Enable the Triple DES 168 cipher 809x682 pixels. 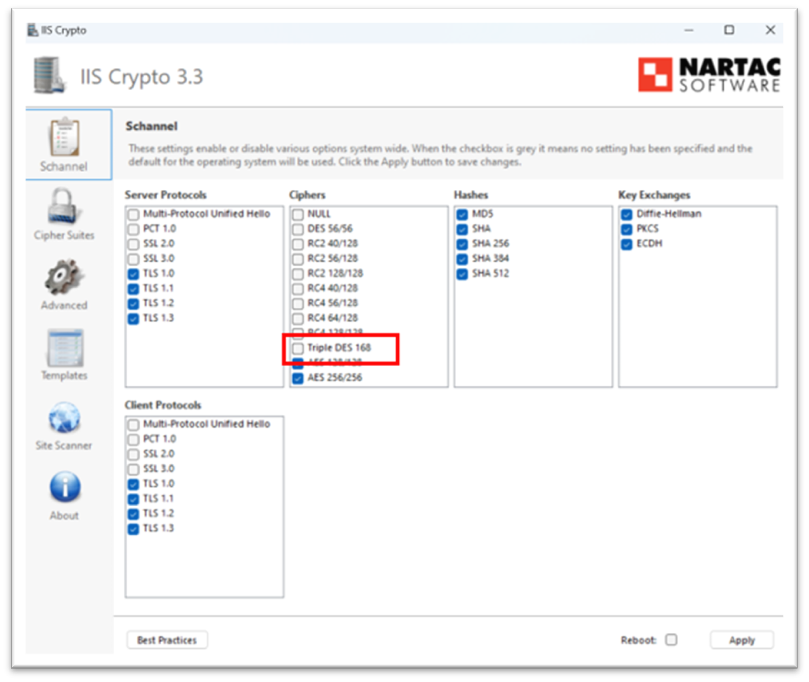pos(297,349)
